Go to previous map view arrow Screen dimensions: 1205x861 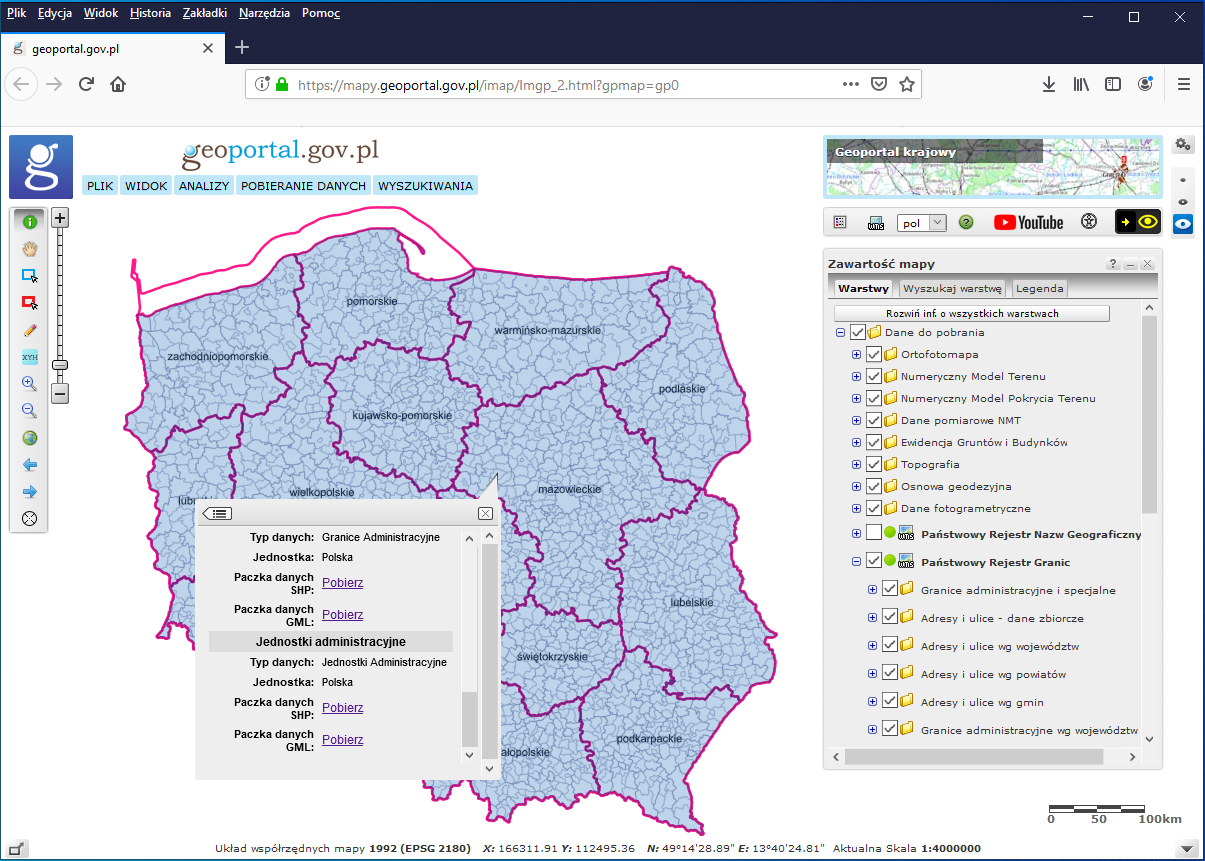[x=30, y=465]
